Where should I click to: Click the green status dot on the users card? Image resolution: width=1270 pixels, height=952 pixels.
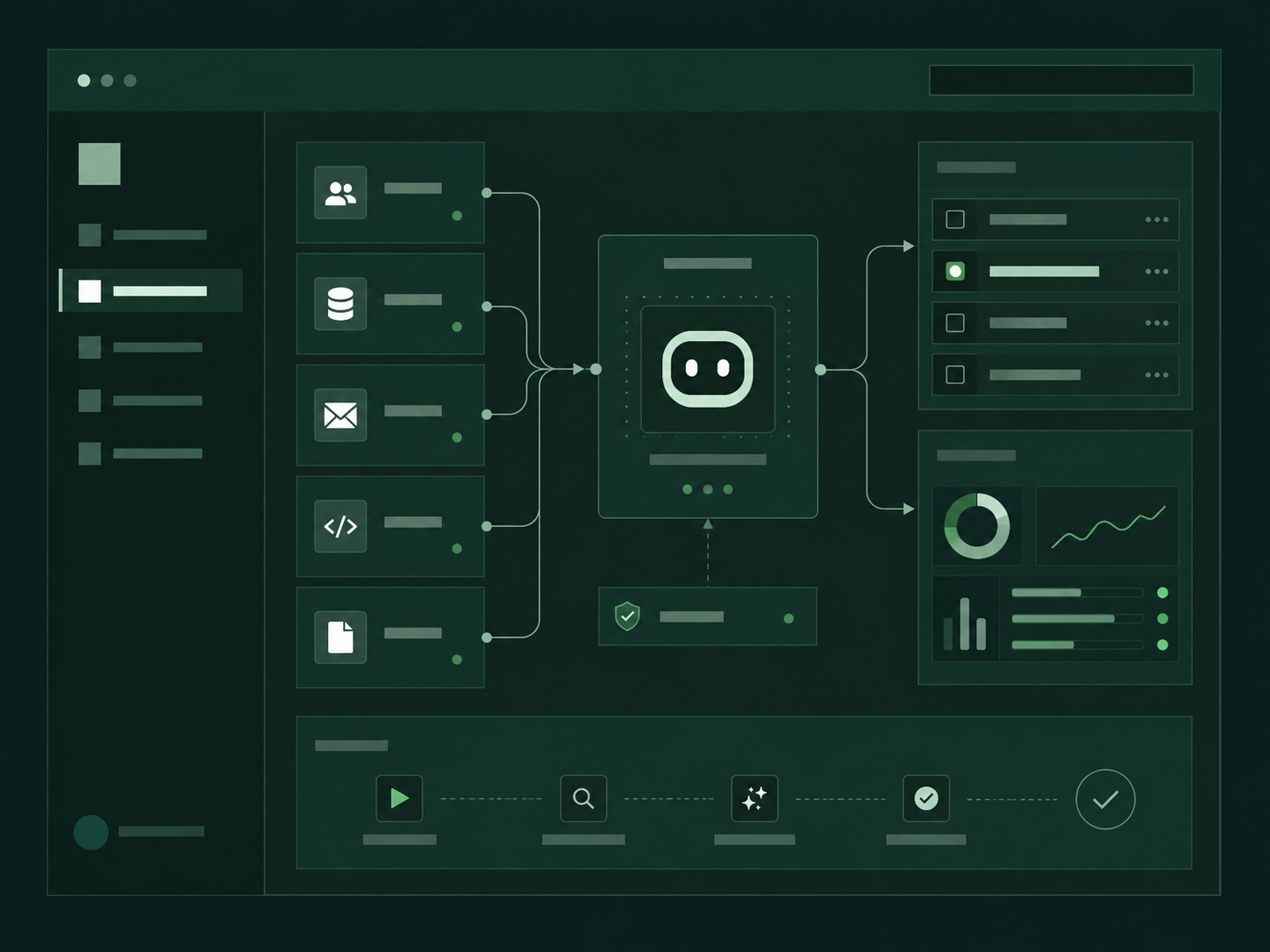coord(457,215)
